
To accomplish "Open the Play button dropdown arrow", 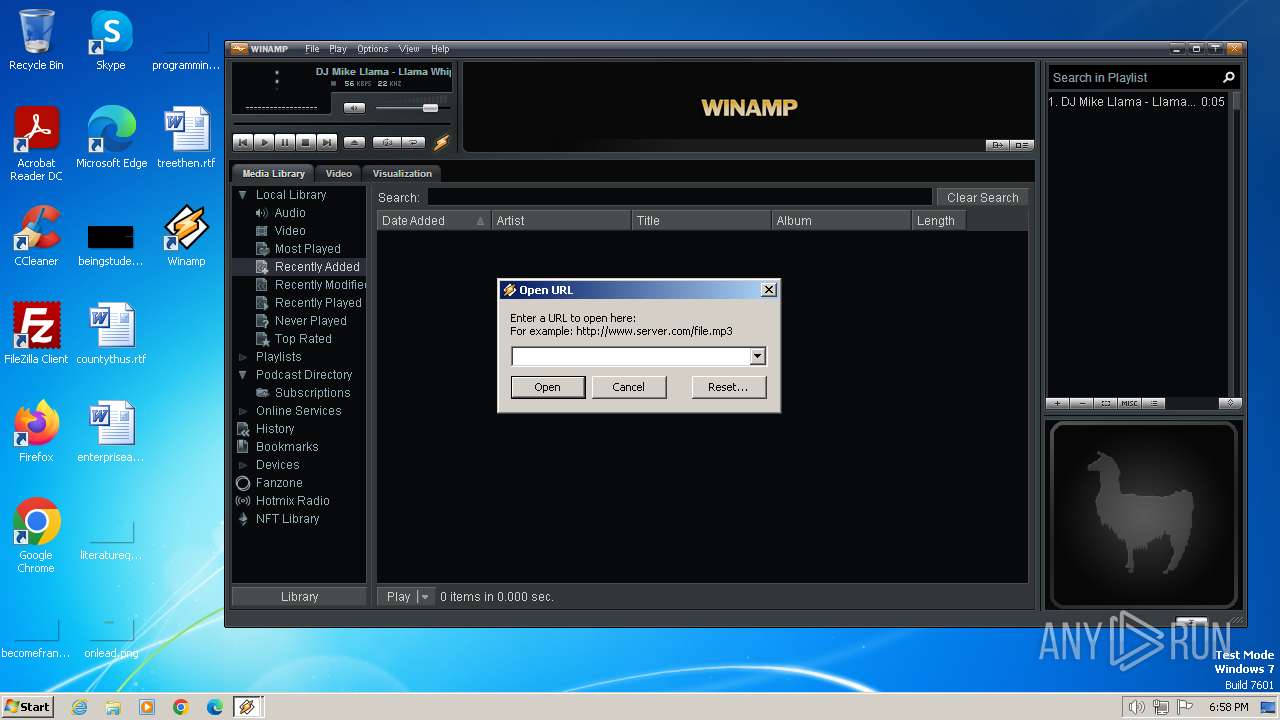I will click(x=425, y=597).
